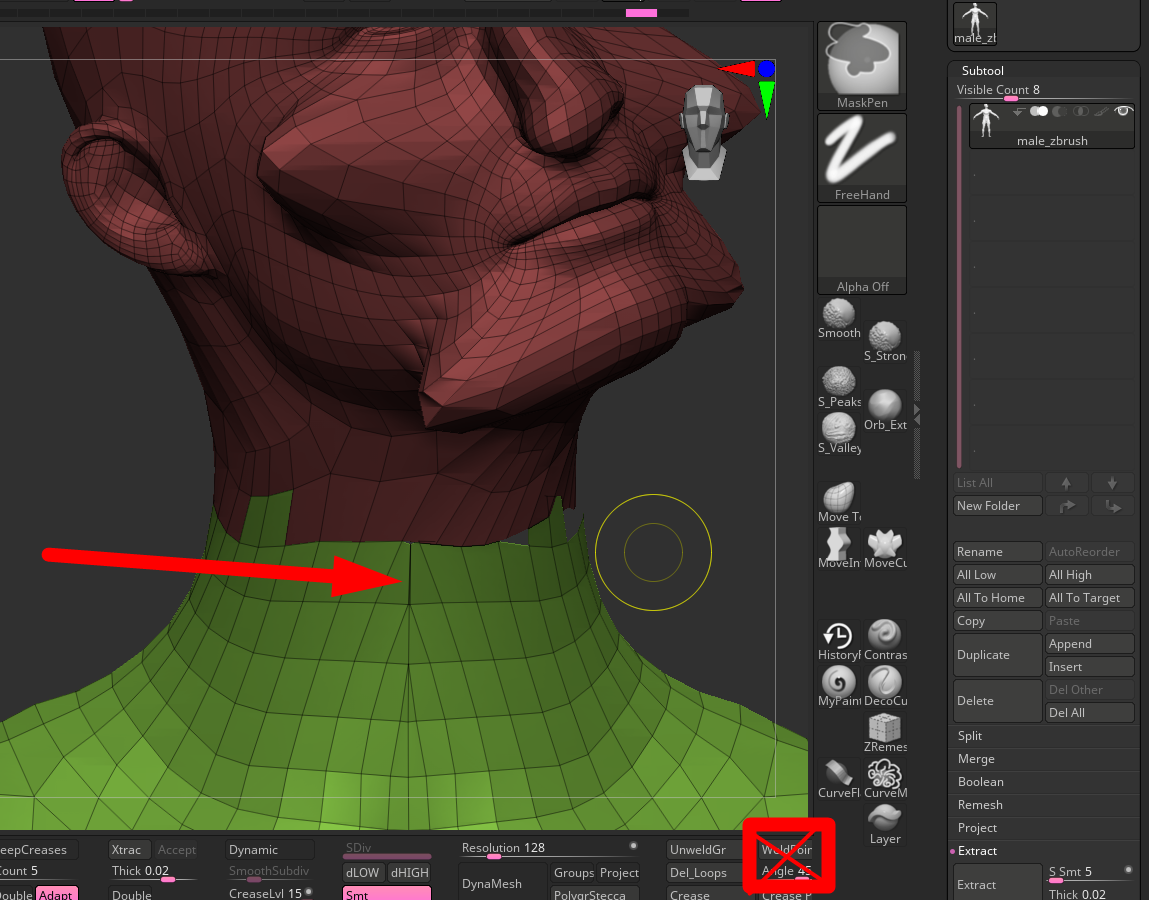Toggle male_zbrush polypaint brush icon

(1101, 111)
